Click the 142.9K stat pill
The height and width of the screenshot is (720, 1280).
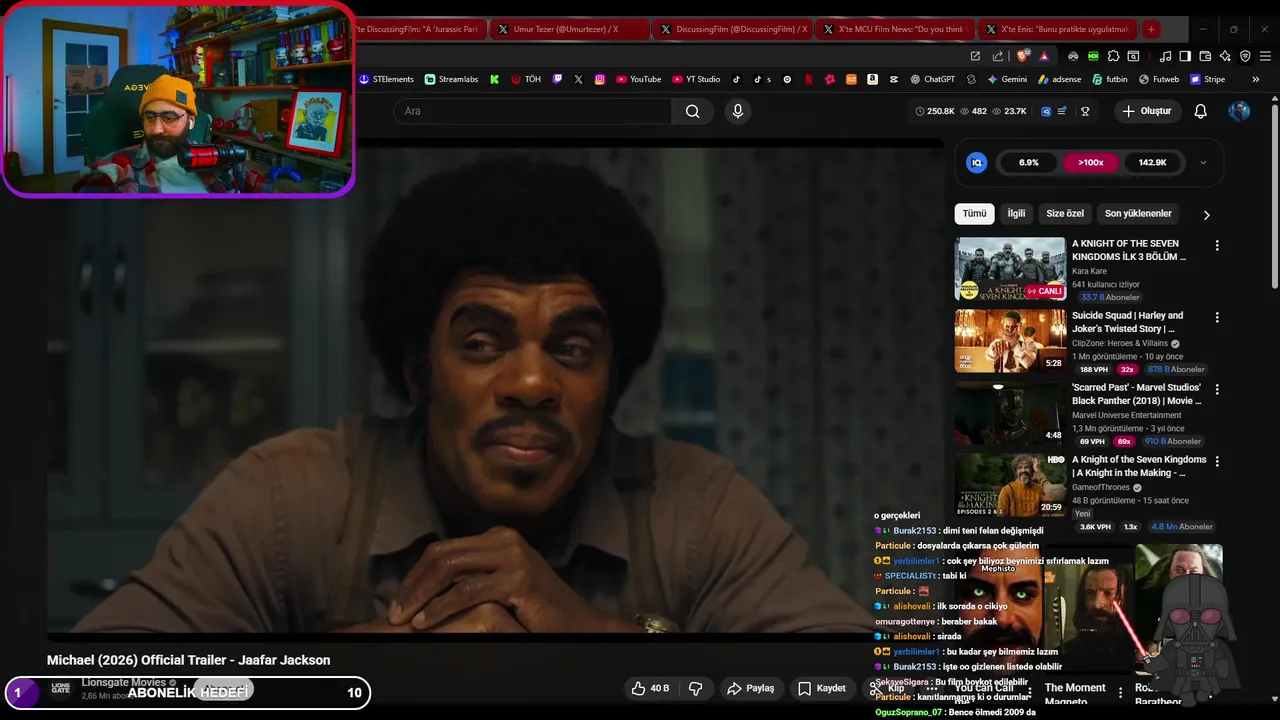click(x=1152, y=162)
